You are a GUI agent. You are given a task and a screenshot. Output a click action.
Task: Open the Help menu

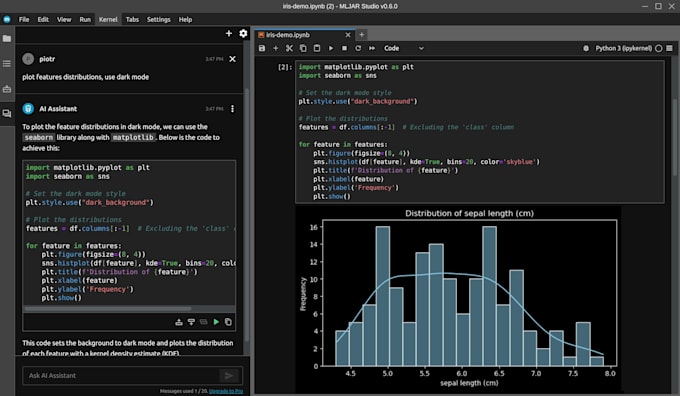pos(185,20)
